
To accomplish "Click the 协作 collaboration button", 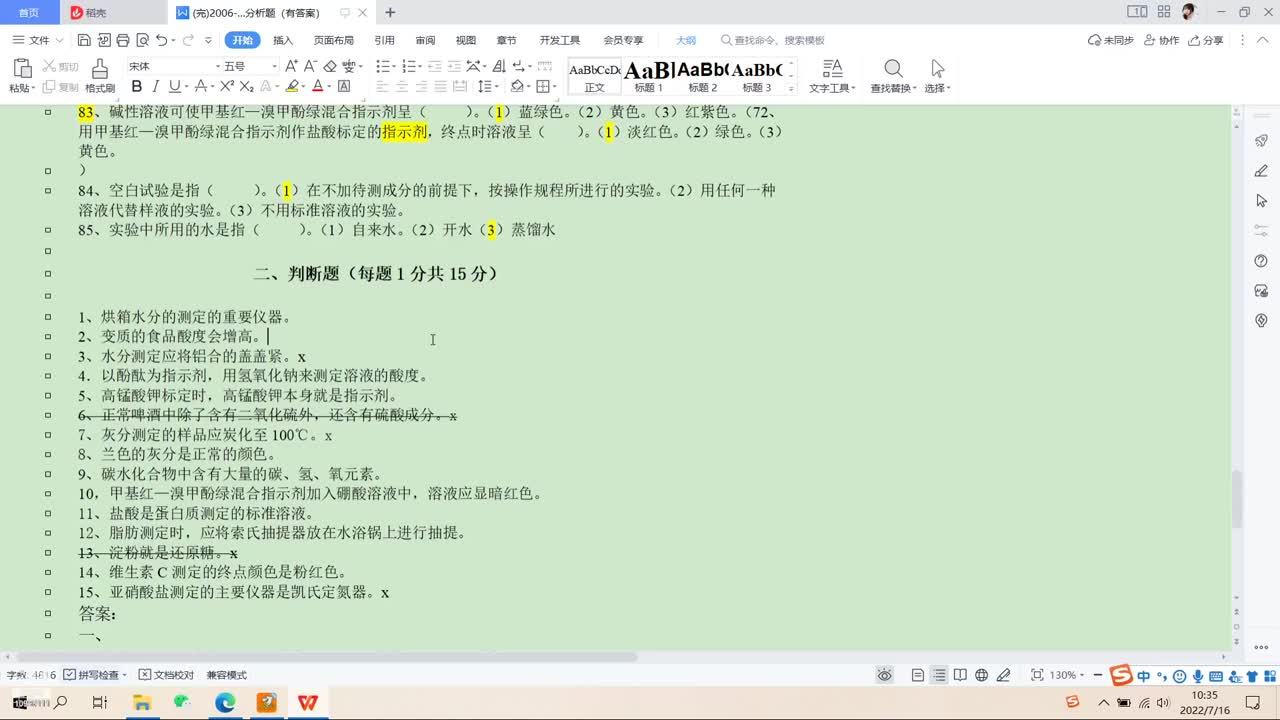I will pyautogui.click(x=1161, y=41).
